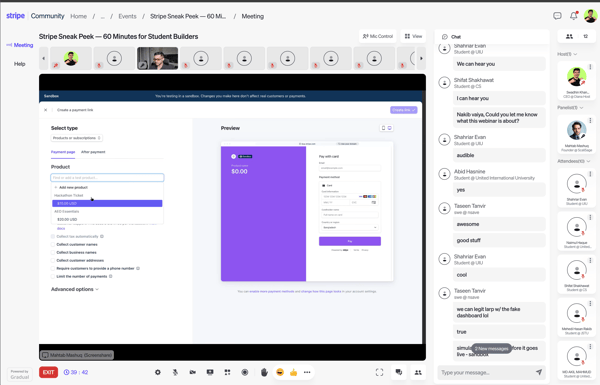The width and height of the screenshot is (600, 385).
Task: Expand Advanced options
Action: [x=75, y=289]
